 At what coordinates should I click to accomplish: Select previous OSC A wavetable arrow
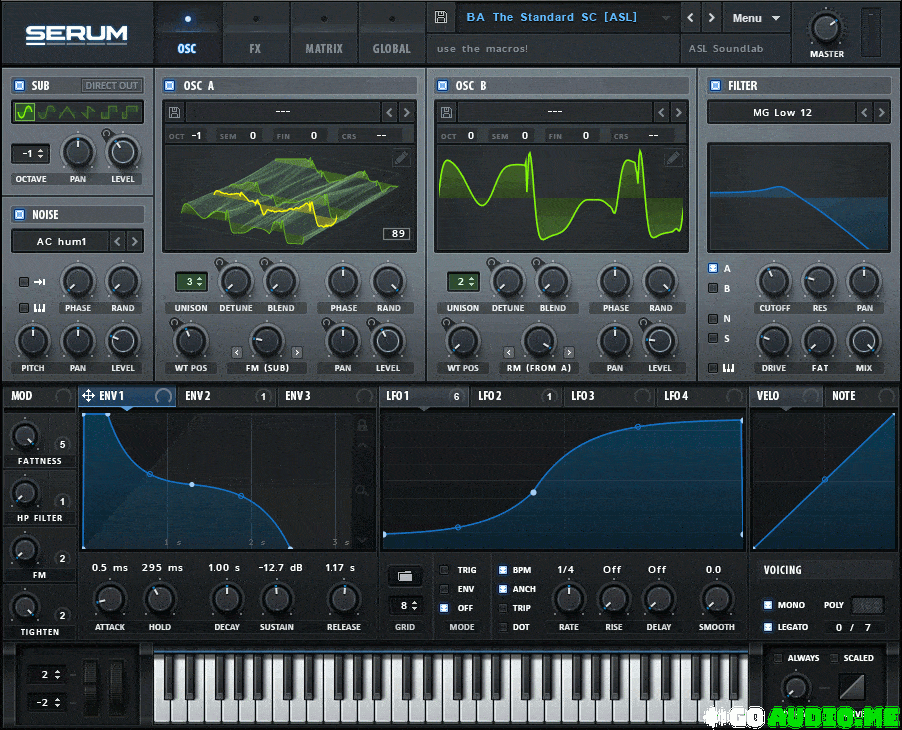tap(389, 112)
